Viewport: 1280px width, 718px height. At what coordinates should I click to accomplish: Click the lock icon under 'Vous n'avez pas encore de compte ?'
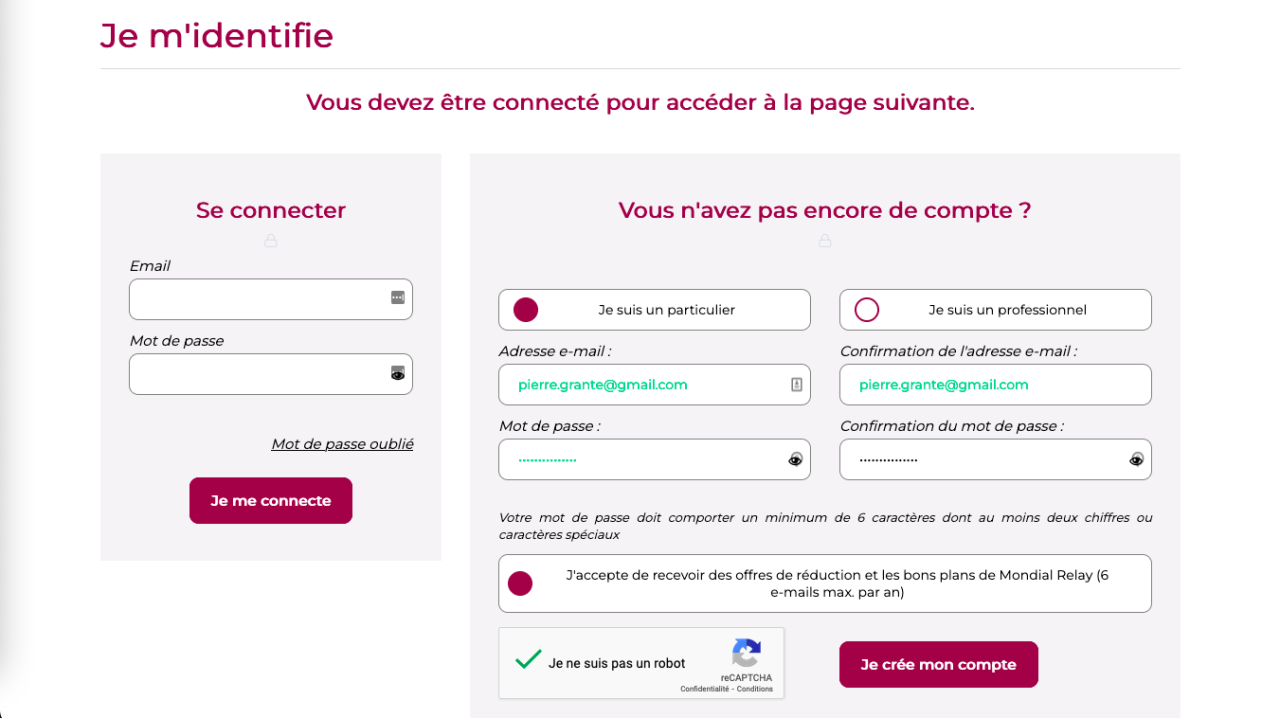[x=824, y=240]
